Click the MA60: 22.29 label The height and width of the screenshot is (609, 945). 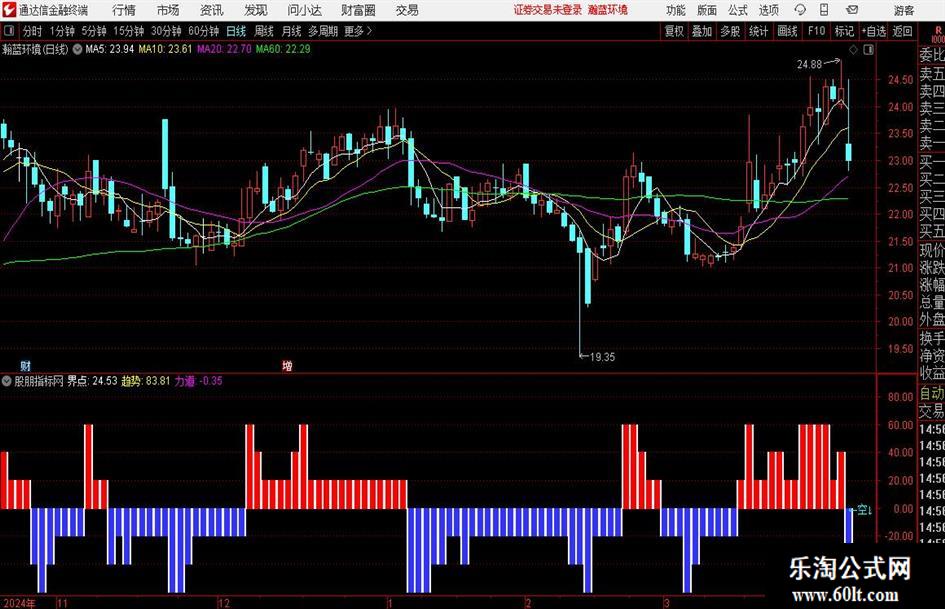[x=283, y=49]
